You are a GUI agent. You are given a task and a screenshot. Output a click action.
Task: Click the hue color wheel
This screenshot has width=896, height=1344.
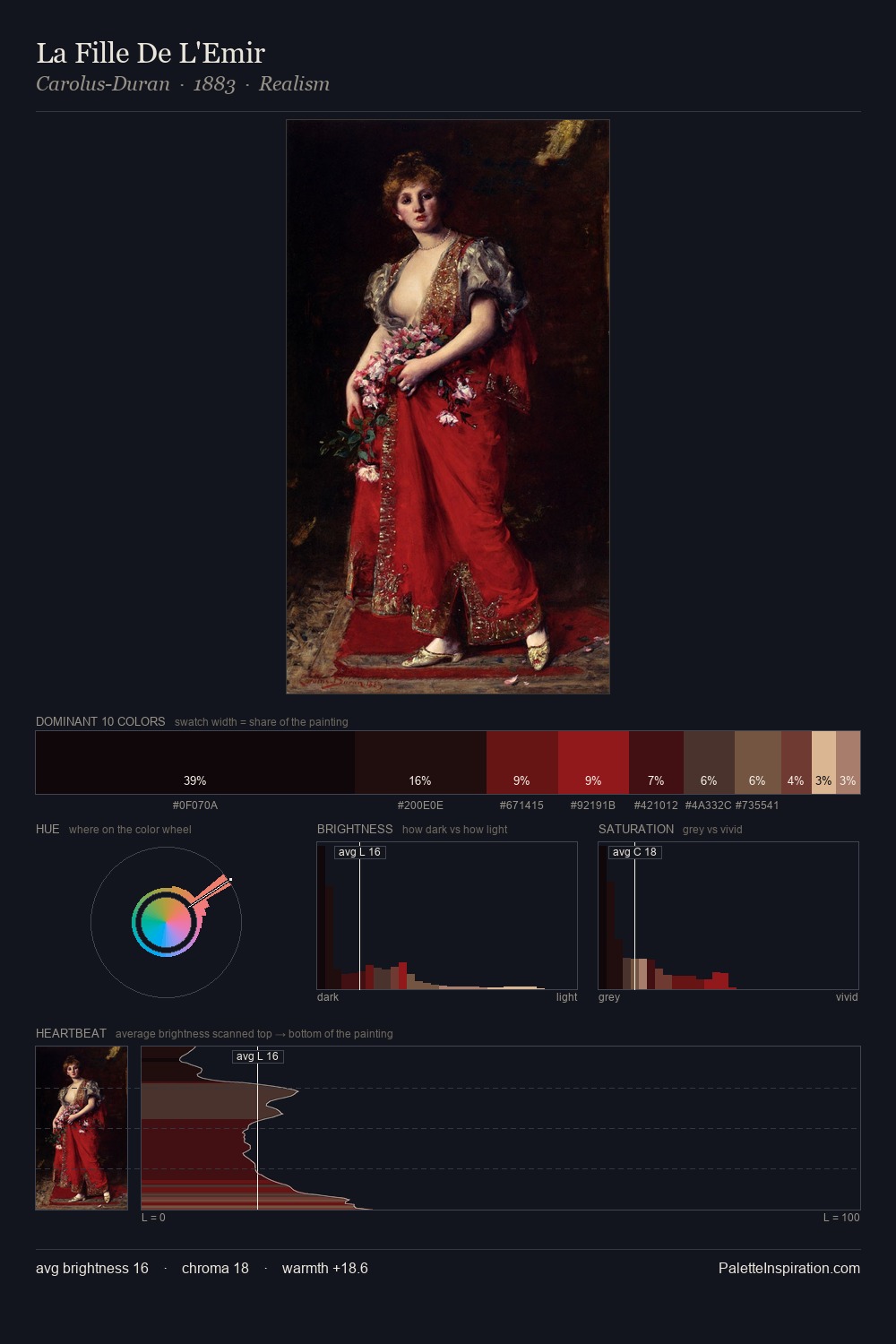pyautogui.click(x=166, y=922)
